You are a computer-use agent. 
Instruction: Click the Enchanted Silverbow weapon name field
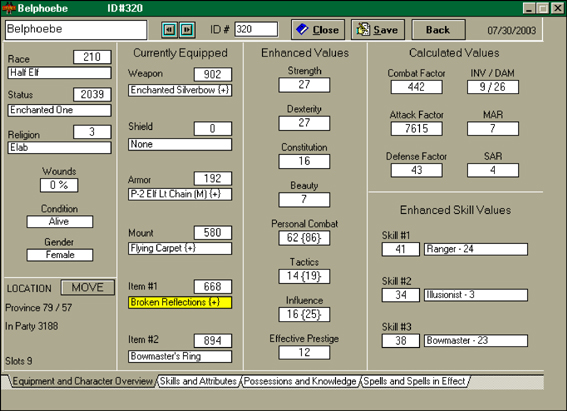point(180,90)
